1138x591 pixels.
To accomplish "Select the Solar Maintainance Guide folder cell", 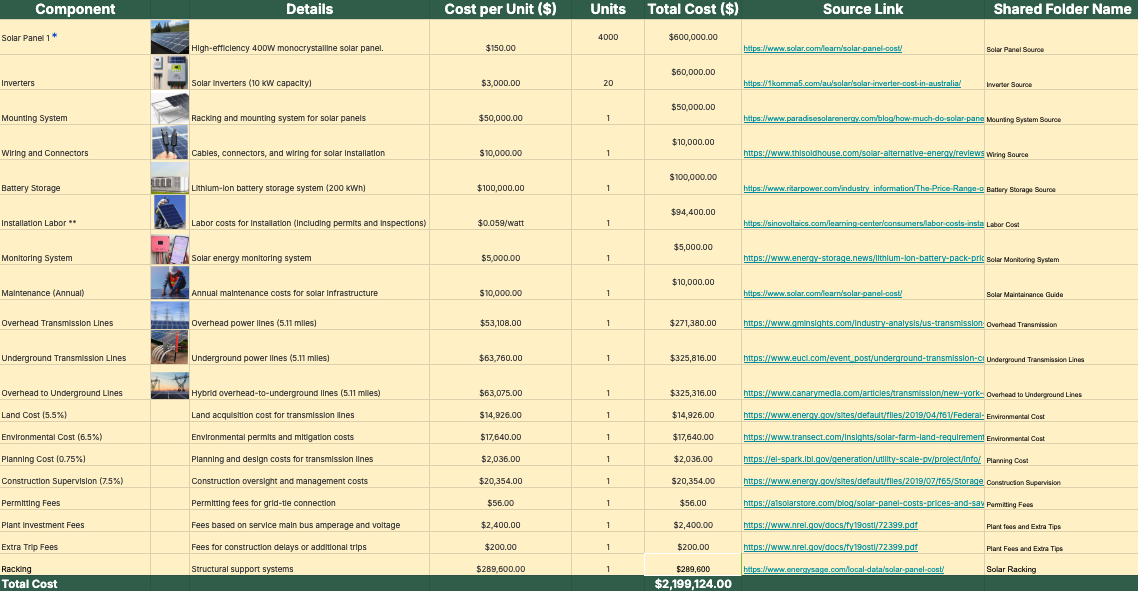I will (1061, 283).
